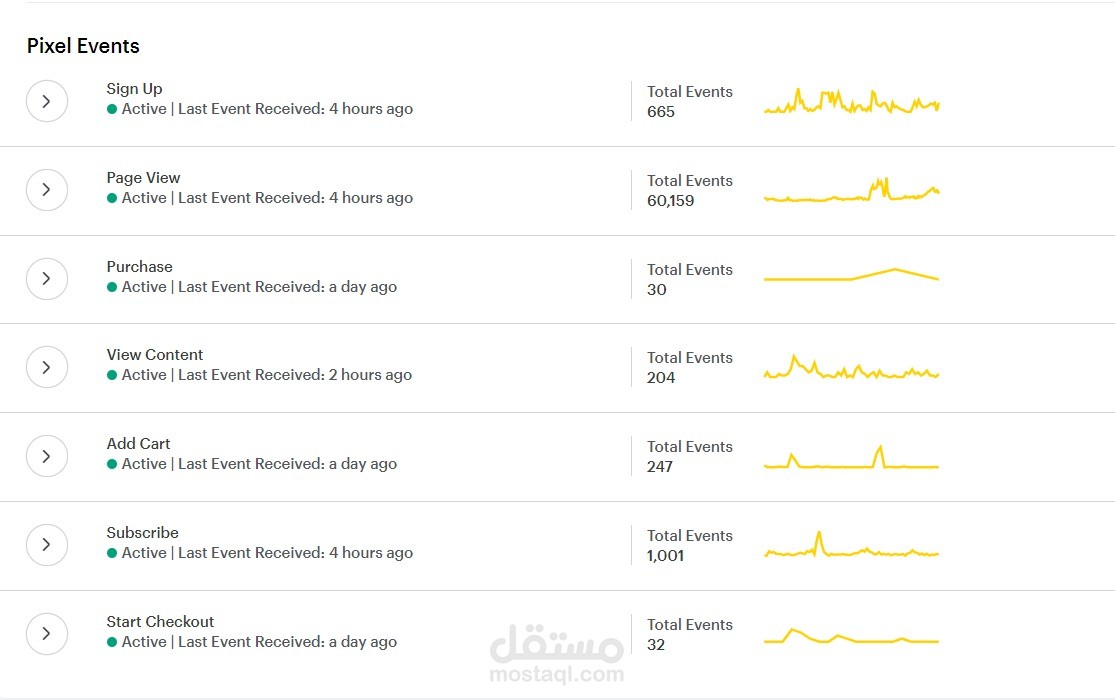Click the View Content sparkline graph
This screenshot has height=700, width=1115.
click(851, 369)
